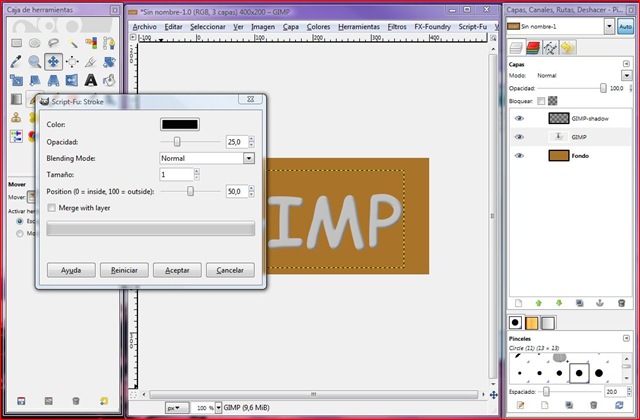Select the Blend gradient tool
This screenshot has width=640, height=420.
pyautogui.click(x=16, y=99)
